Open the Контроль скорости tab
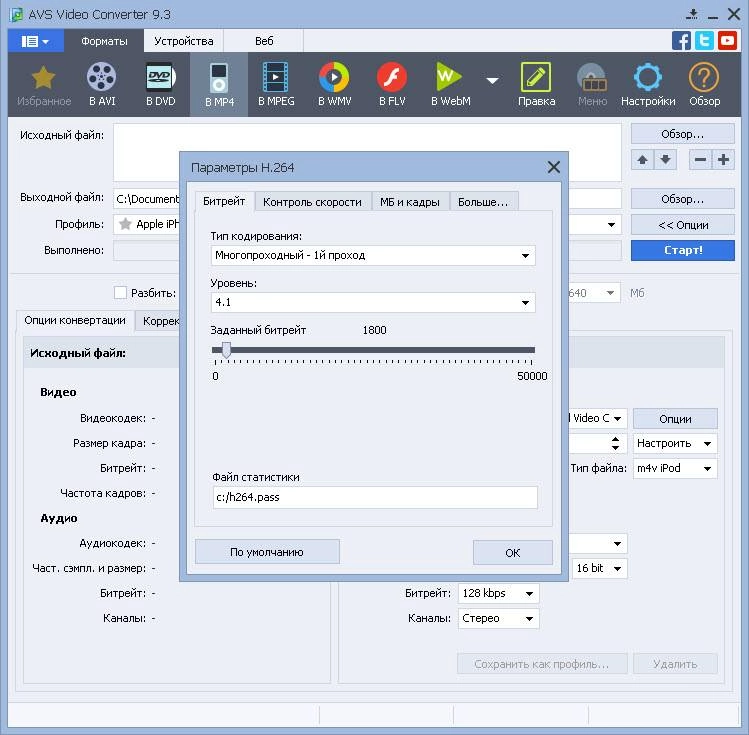The width and height of the screenshot is (749, 735). pos(312,202)
